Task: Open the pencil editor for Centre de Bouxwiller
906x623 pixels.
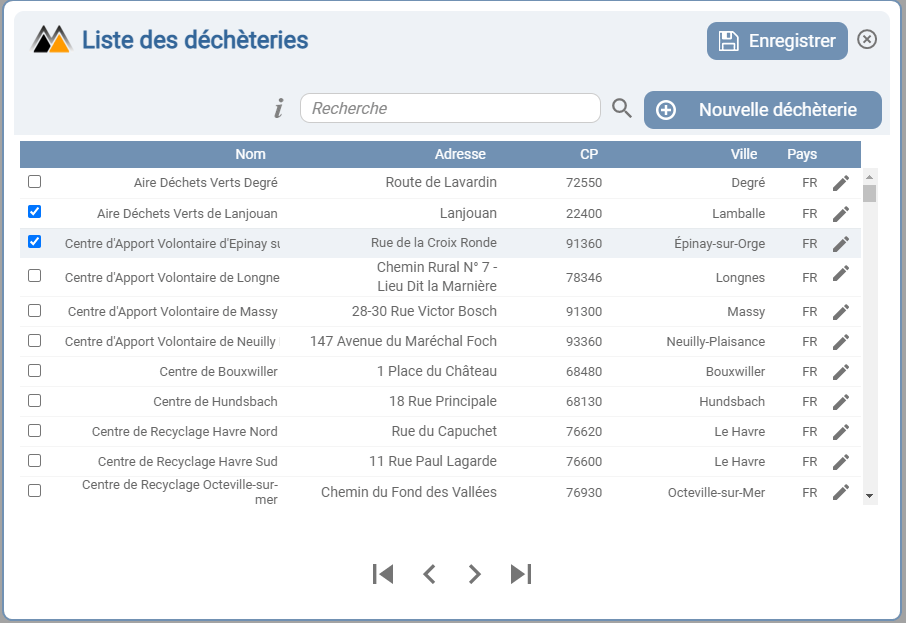Action: pyautogui.click(x=841, y=371)
